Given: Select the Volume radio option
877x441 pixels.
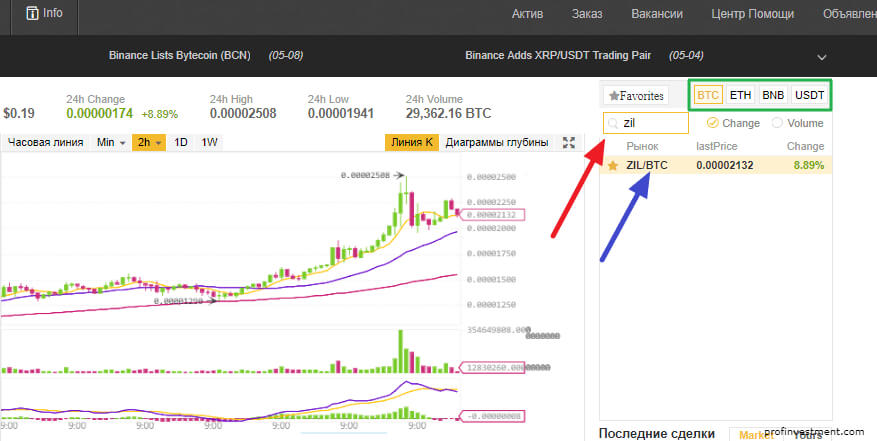Looking at the screenshot, I should click(x=777, y=123).
